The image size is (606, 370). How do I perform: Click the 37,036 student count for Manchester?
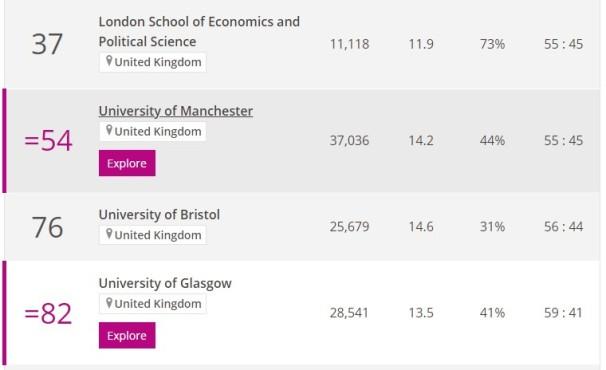pos(349,140)
